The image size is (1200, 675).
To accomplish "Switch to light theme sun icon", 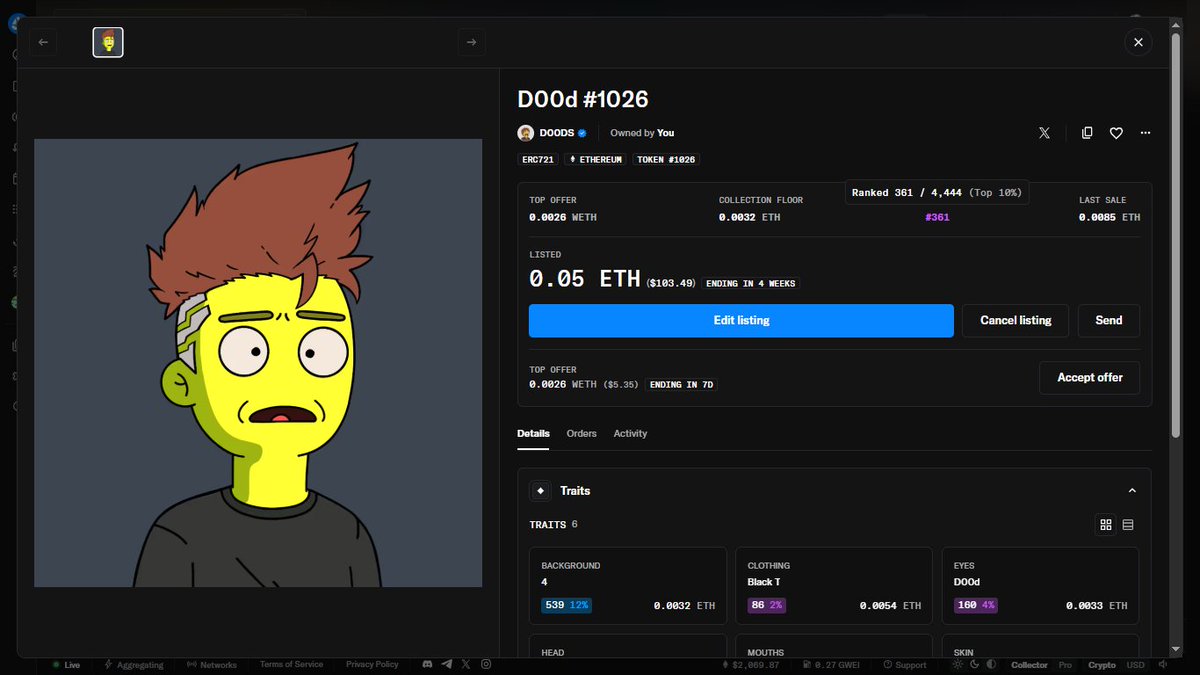I will tap(958, 665).
